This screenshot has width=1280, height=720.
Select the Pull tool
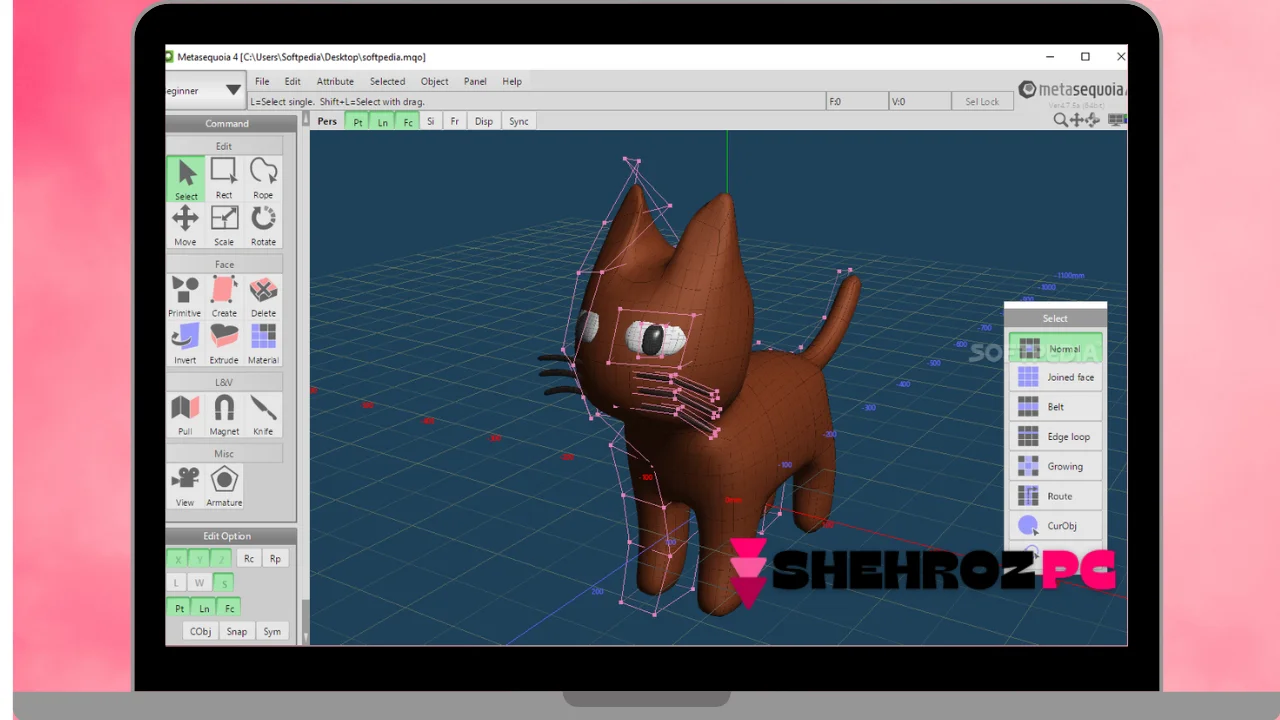(185, 415)
